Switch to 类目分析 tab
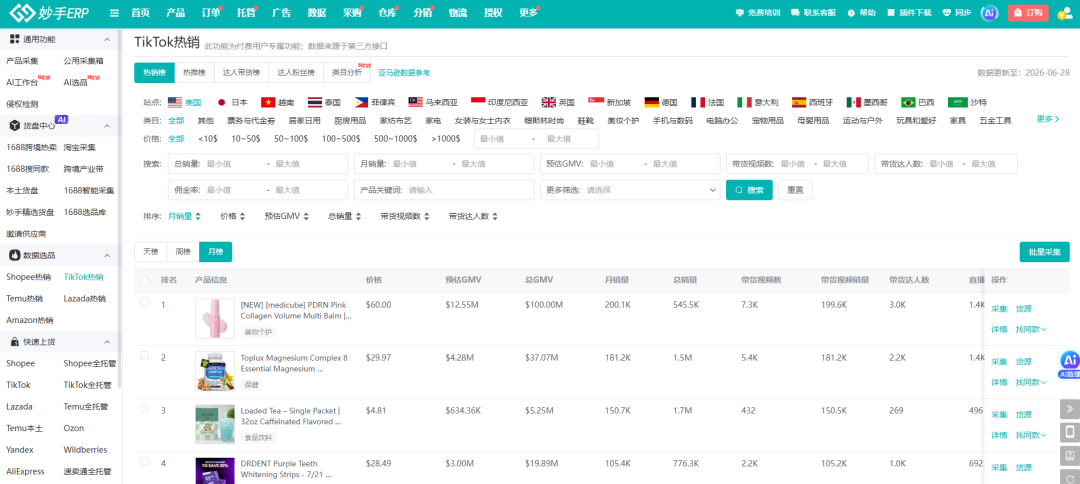Viewport: 1080px width, 484px height. (x=346, y=72)
